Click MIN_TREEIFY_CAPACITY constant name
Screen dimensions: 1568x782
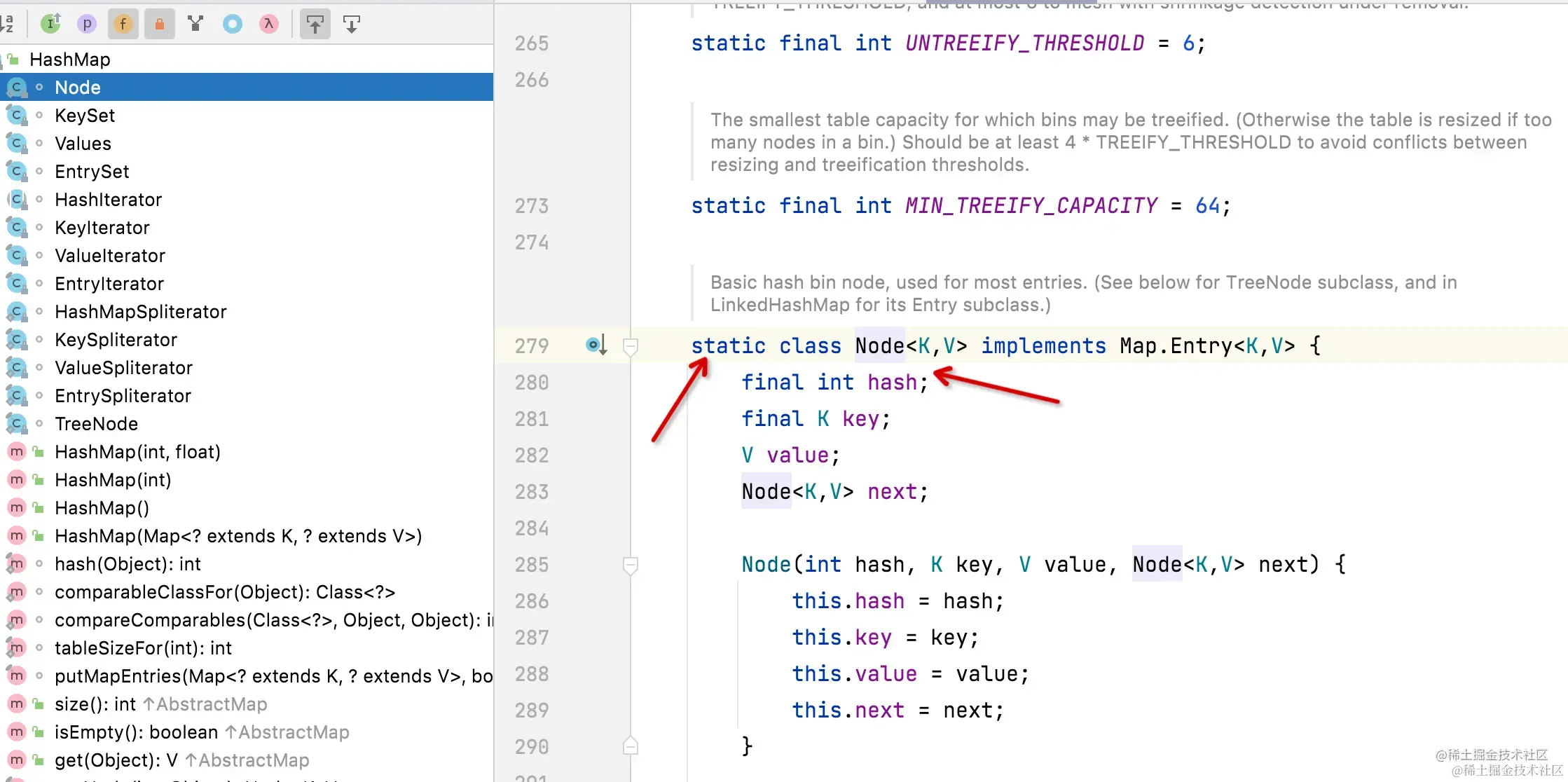coord(1031,206)
